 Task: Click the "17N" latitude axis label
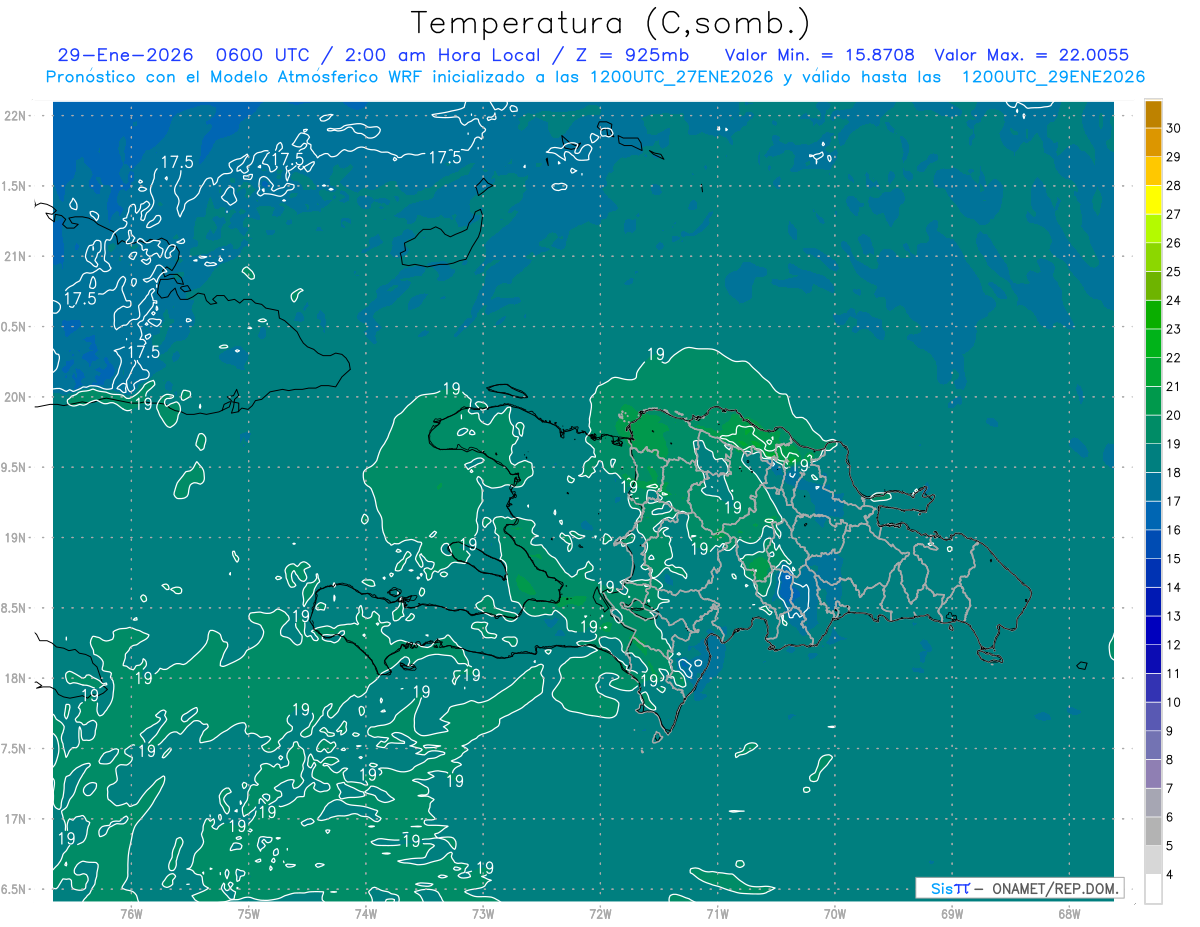[x=15, y=820]
